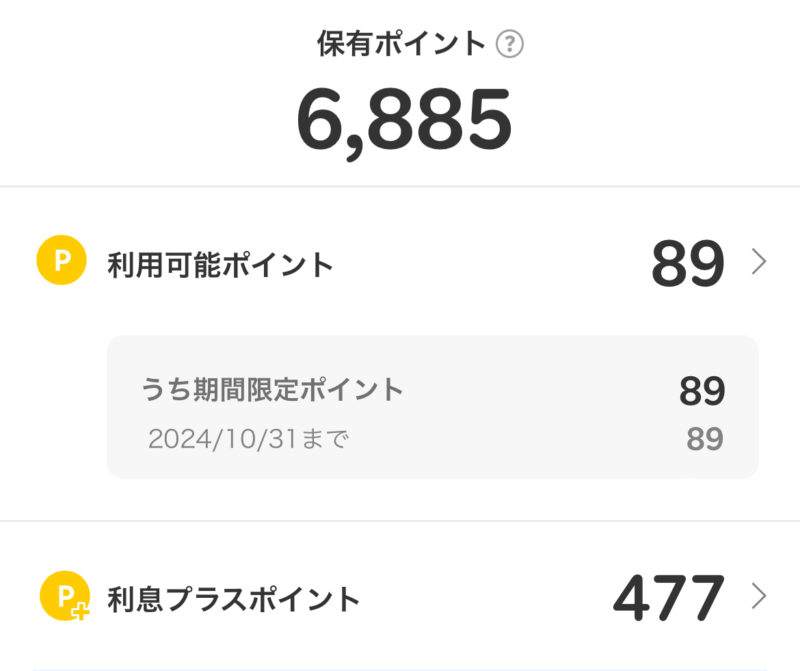Tap the large 89 available points value
800x671 pixels.
(x=687, y=265)
